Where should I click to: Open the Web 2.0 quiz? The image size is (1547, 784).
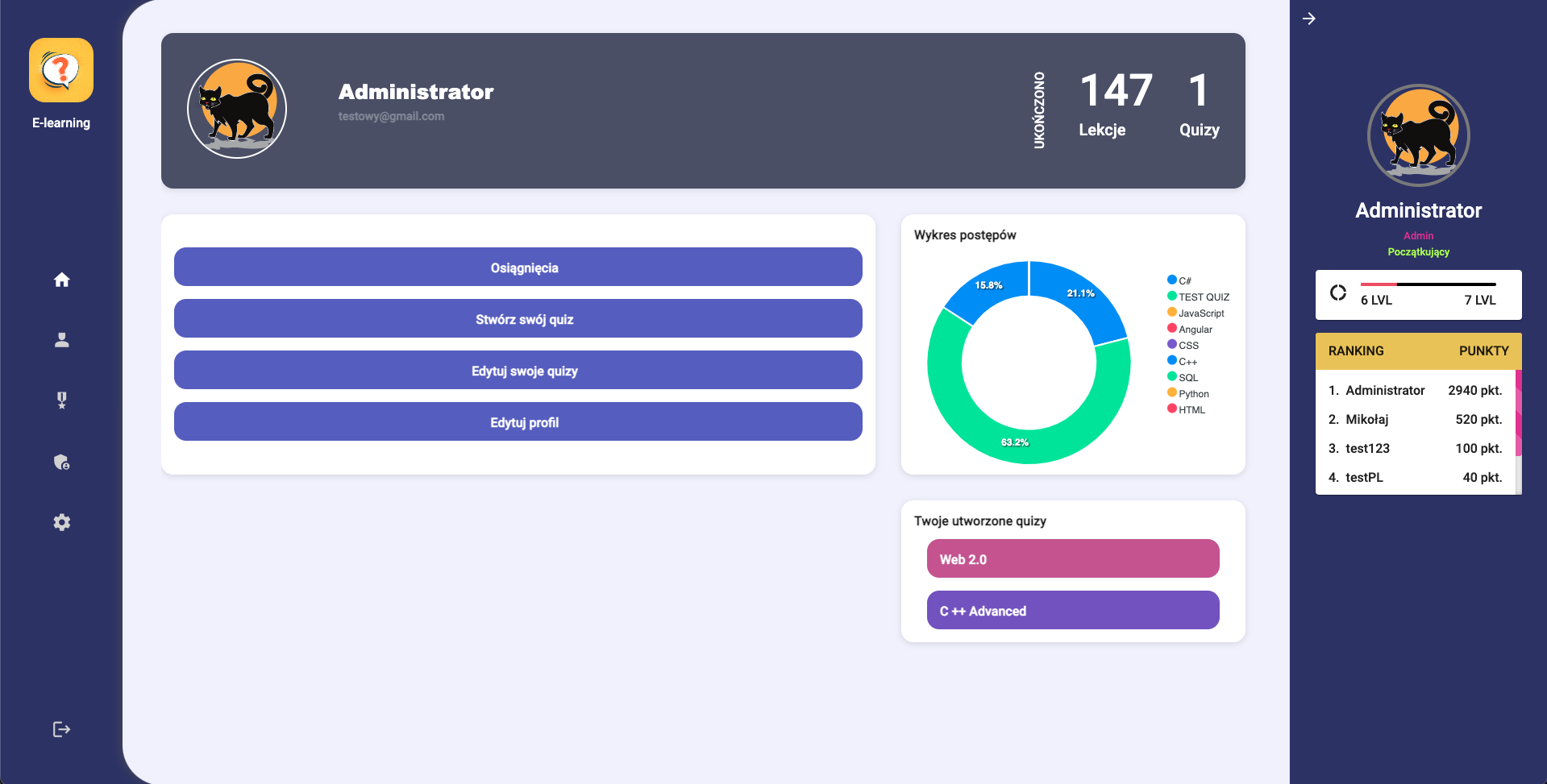coord(1072,558)
